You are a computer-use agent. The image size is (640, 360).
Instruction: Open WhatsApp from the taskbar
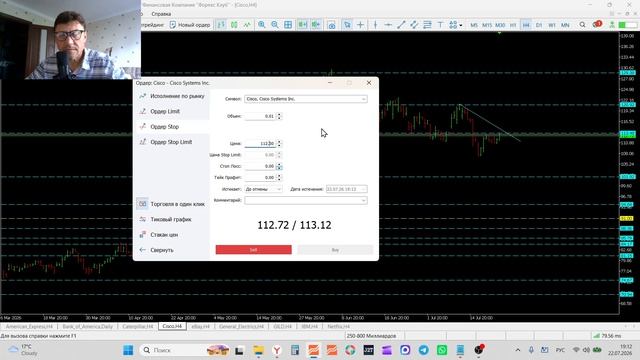pyautogui.click(x=442, y=350)
